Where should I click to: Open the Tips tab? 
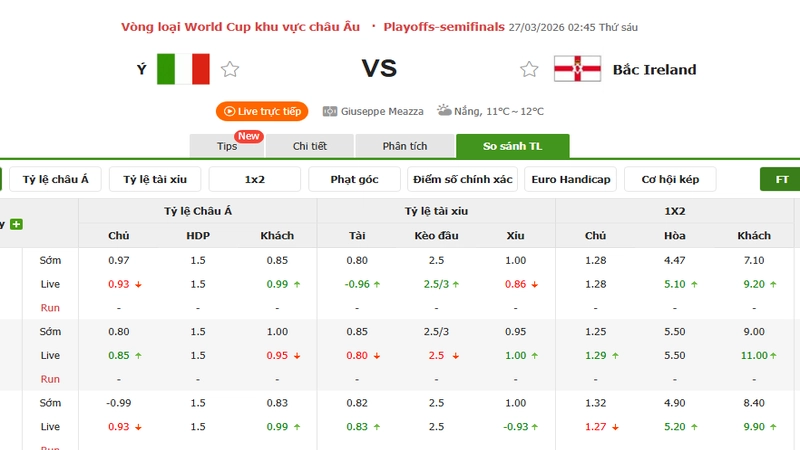point(227,146)
